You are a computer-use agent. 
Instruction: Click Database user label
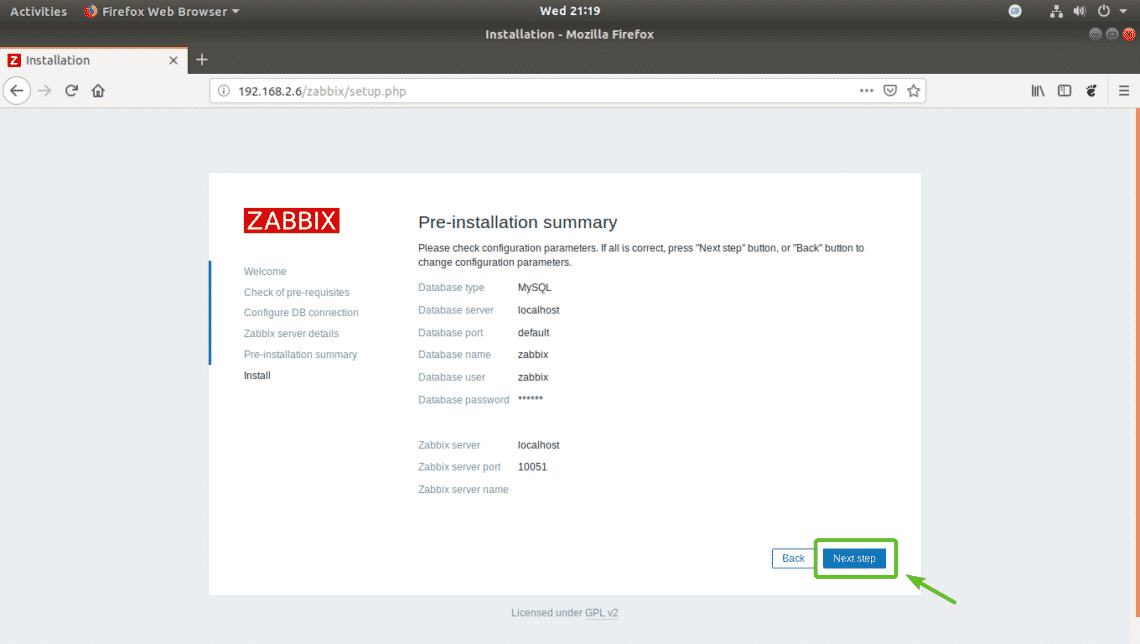coord(451,377)
